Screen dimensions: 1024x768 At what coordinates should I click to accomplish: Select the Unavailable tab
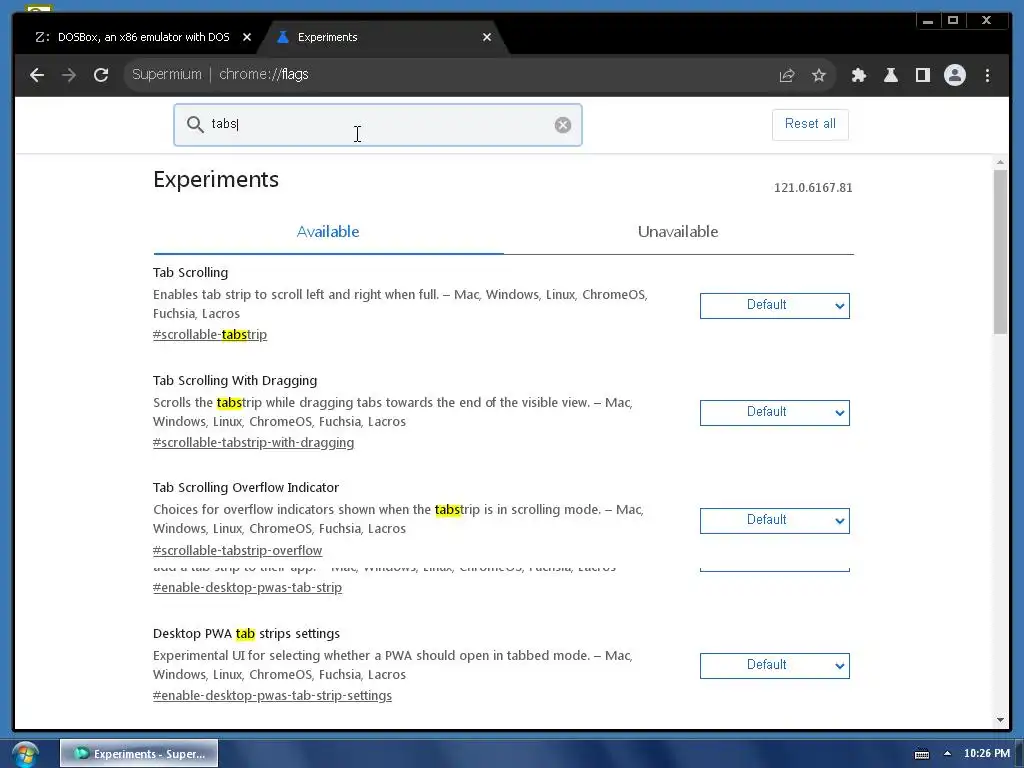[678, 232]
